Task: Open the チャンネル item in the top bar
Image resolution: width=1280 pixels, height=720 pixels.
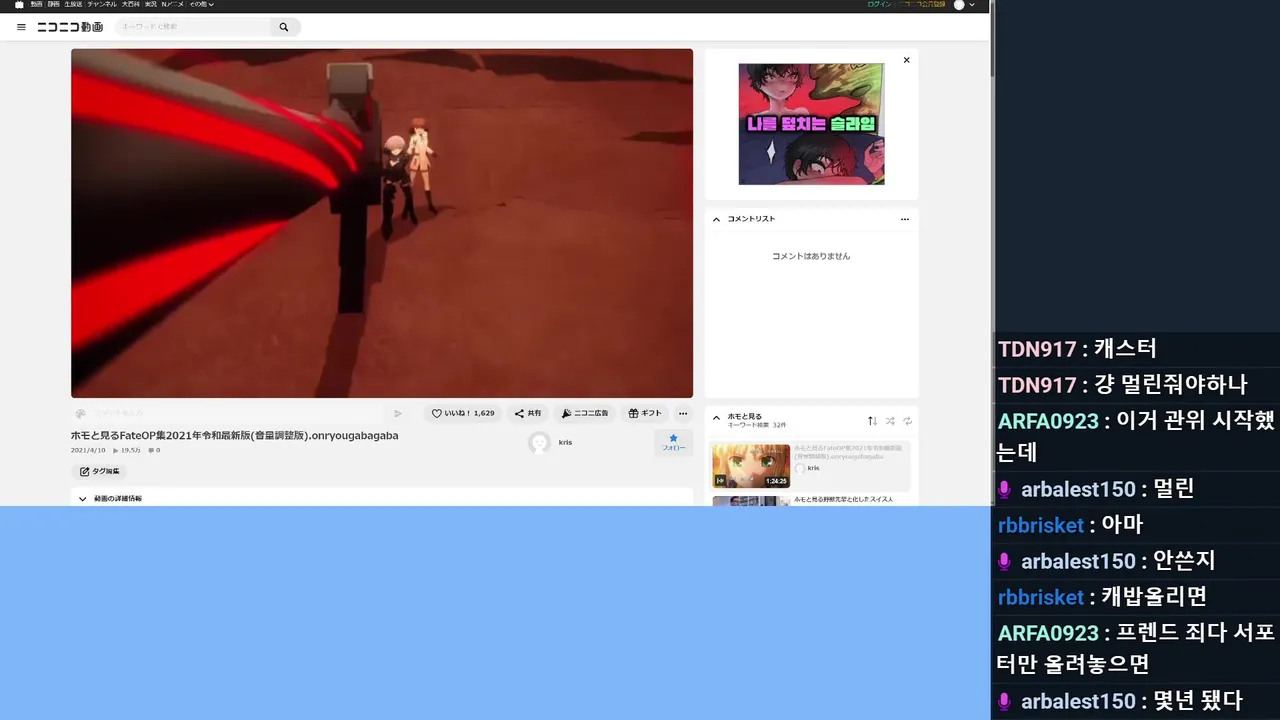Action: (x=102, y=5)
